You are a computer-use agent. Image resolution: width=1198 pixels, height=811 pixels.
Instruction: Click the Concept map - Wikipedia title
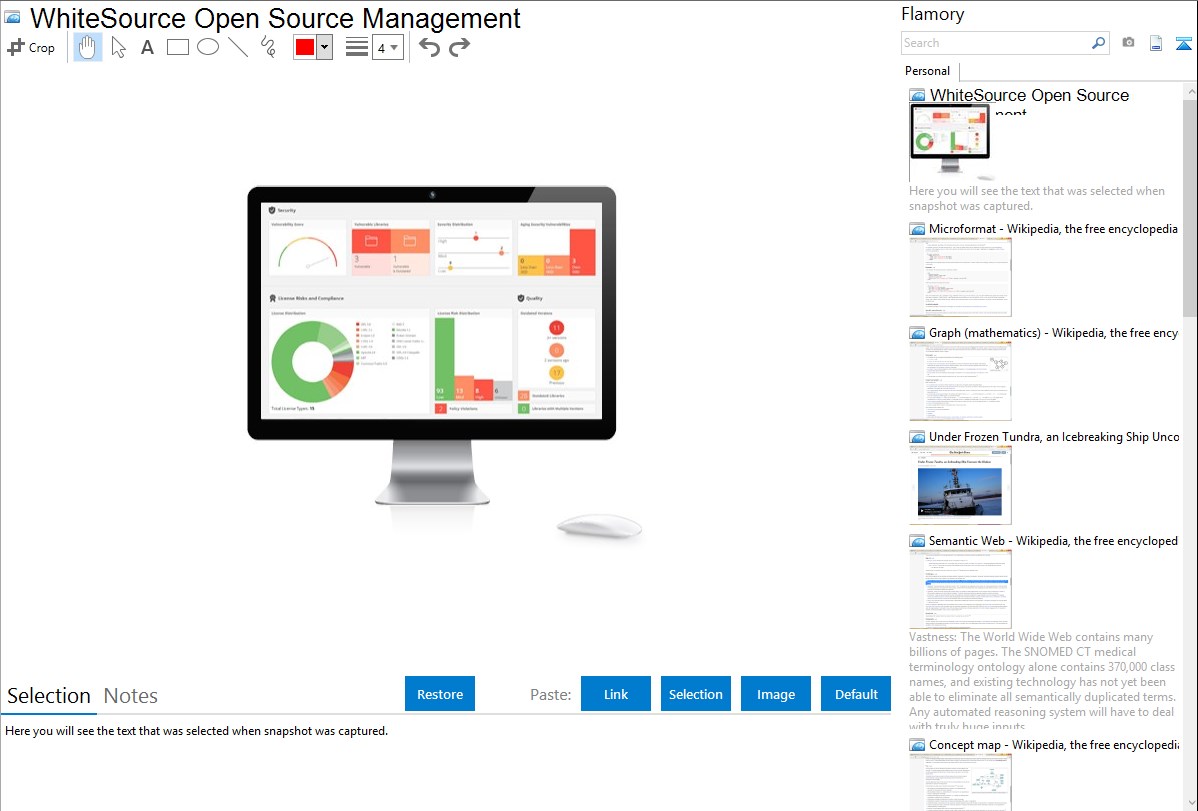coord(1053,744)
